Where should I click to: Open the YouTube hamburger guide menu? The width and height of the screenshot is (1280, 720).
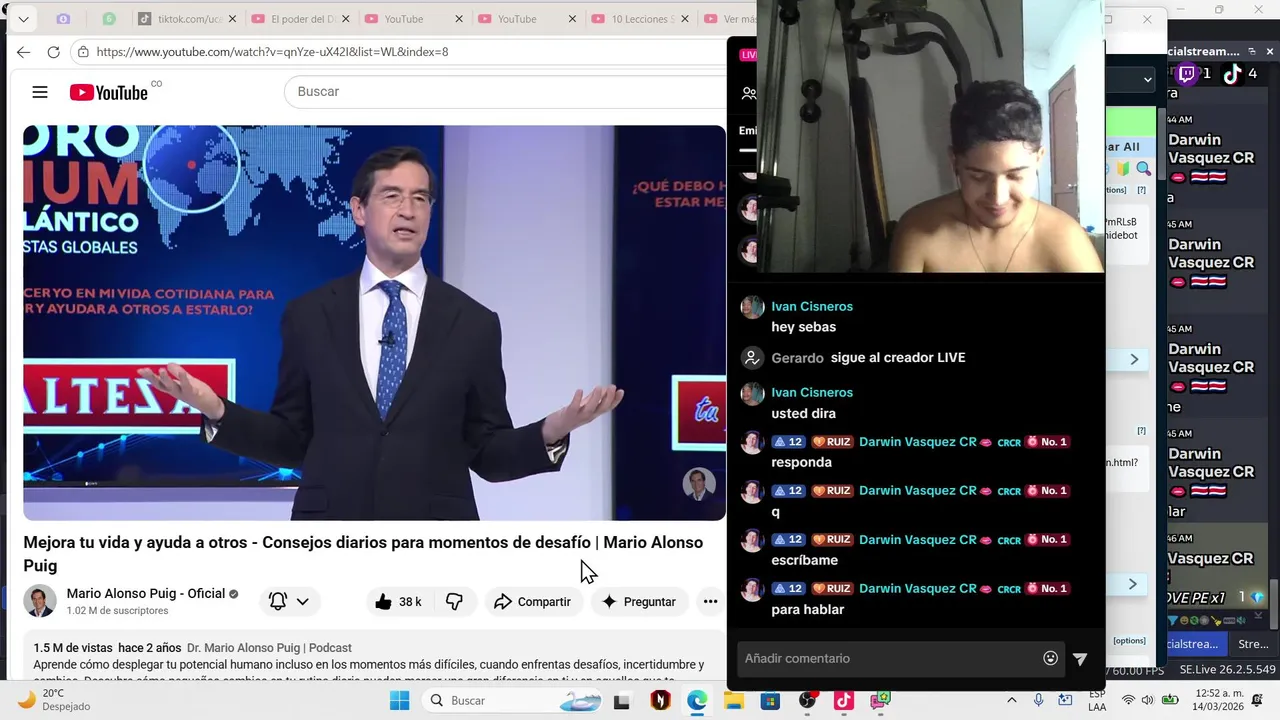[x=40, y=92]
